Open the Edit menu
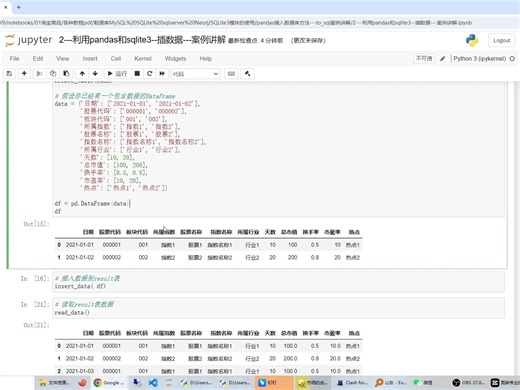The image size is (520, 390). pos(38,58)
